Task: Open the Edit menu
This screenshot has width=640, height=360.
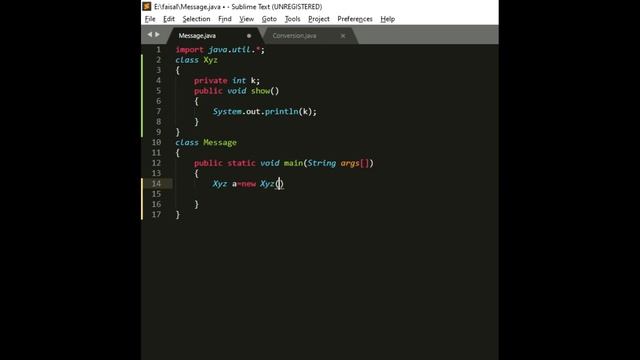Action: pyautogui.click(x=169, y=19)
